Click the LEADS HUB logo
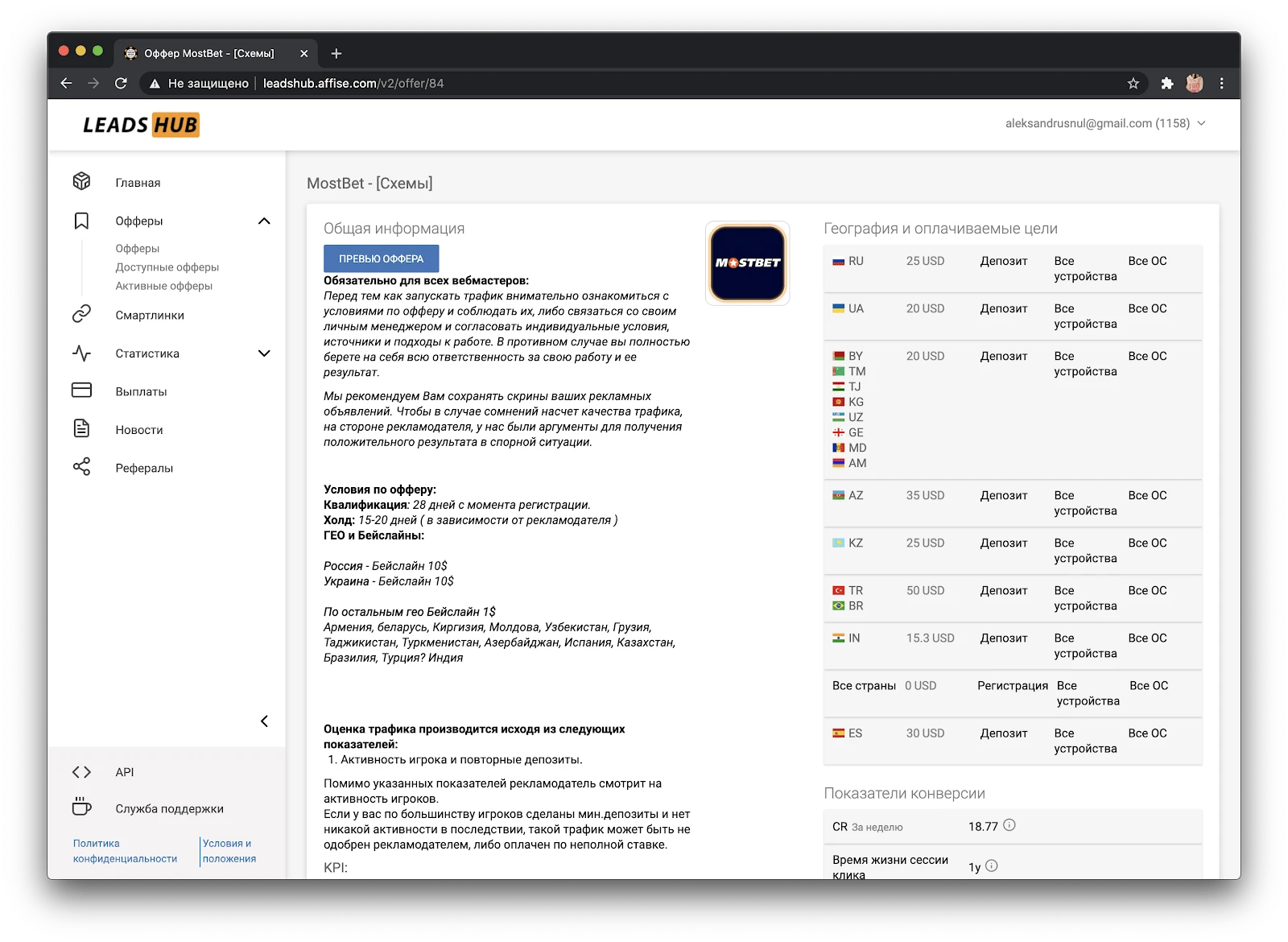 tap(141, 125)
